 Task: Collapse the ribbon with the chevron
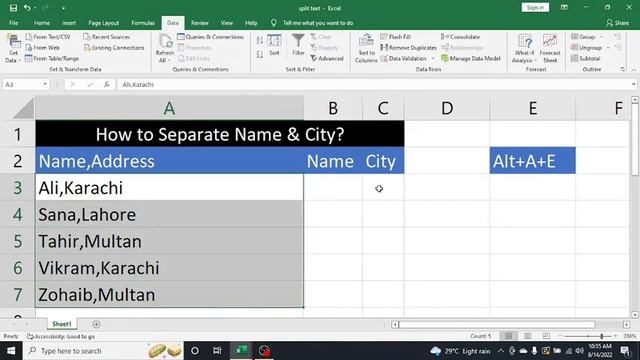pos(633,70)
